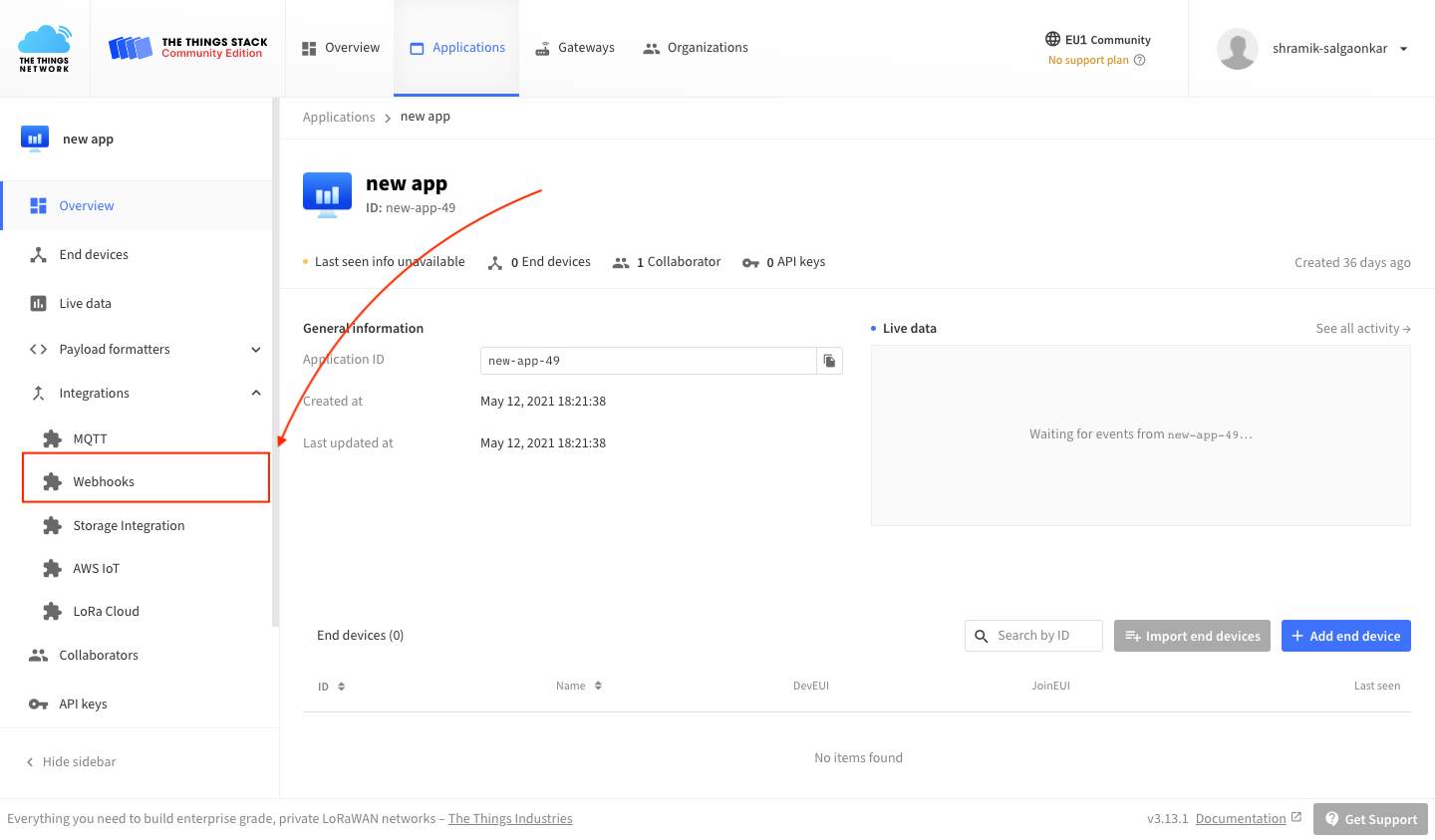The height and width of the screenshot is (840, 1435).
Task: Open the Gateways top navigation tab
Action: (575, 48)
